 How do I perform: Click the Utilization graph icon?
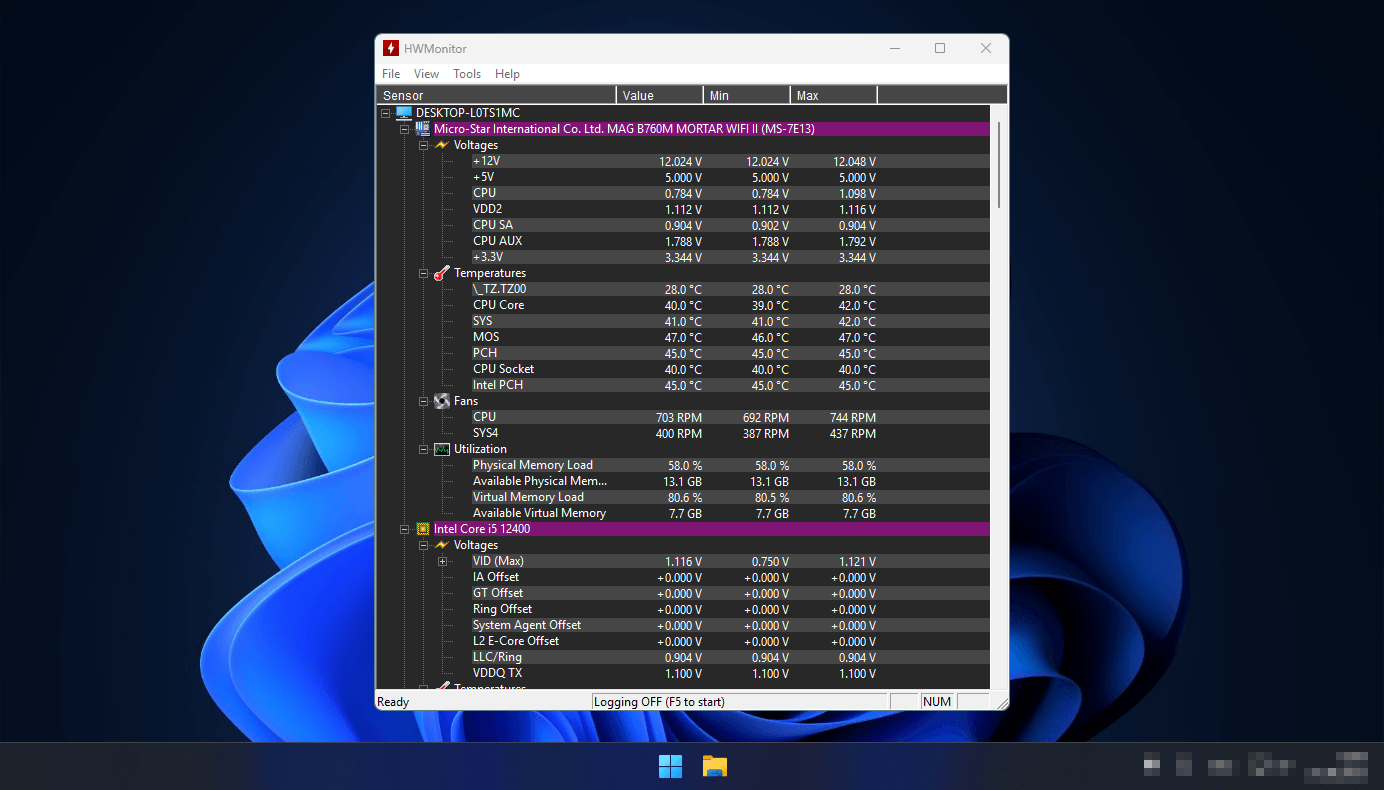pos(441,449)
